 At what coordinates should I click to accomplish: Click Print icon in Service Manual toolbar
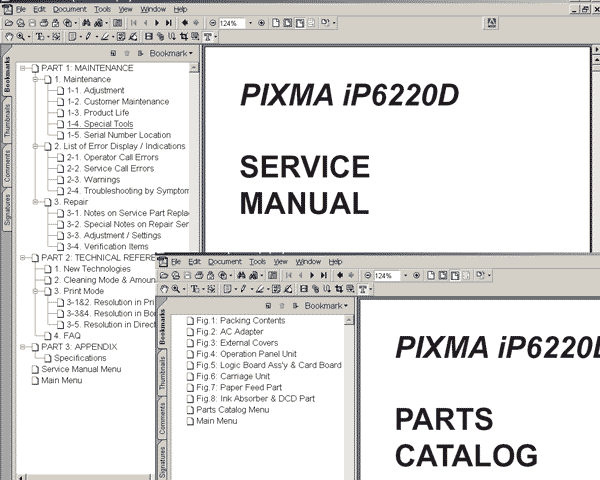click(44, 23)
